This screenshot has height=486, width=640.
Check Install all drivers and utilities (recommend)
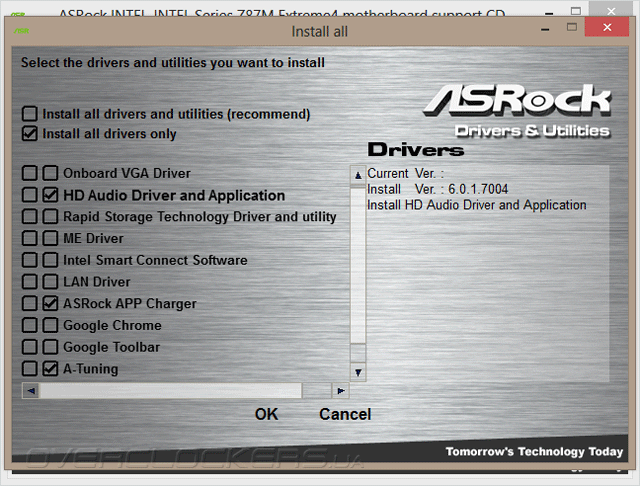click(30, 114)
